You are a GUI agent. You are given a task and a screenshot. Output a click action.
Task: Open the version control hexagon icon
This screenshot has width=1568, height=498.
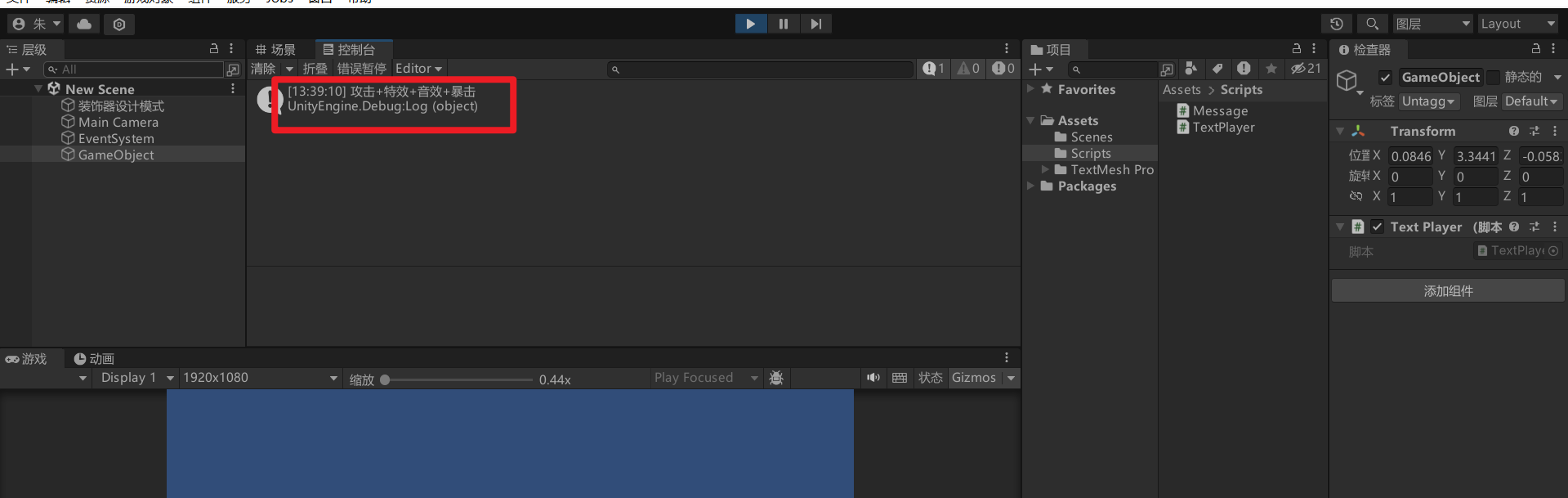tap(119, 25)
